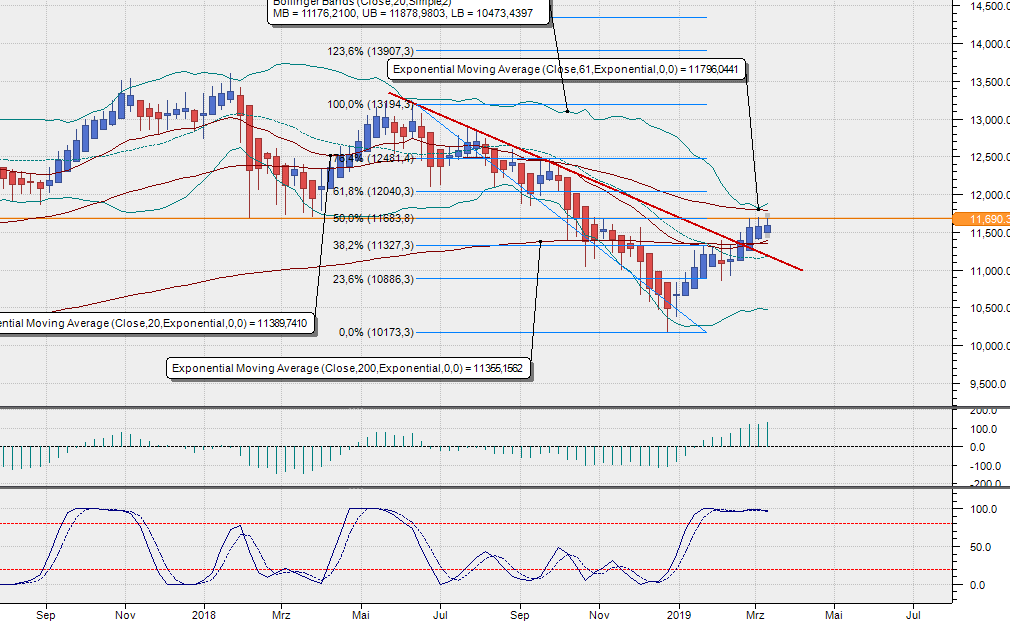This screenshot has height=631, width=1010.
Task: Select the Exponential Moving Average (Close,61) label
Action: (x=566, y=69)
